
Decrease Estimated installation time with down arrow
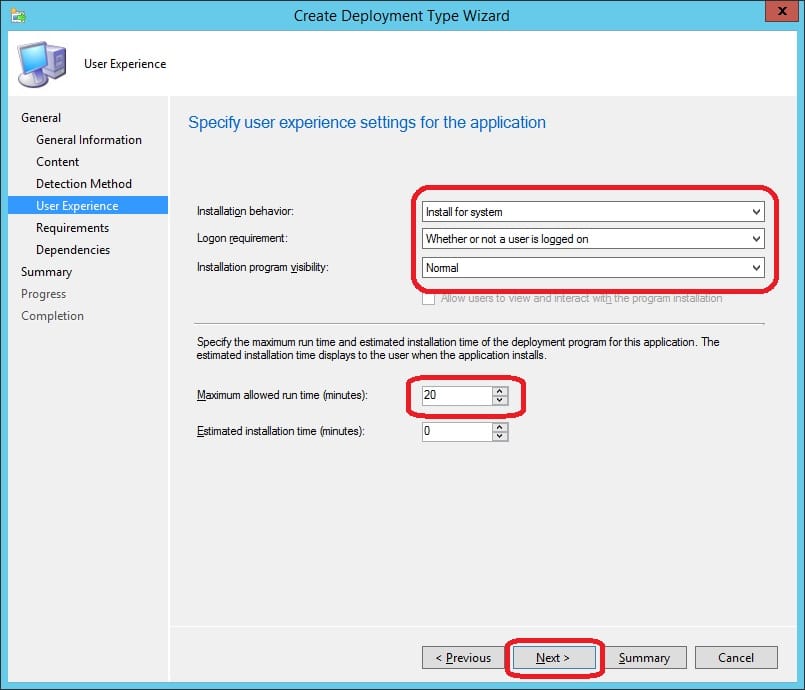(500, 436)
